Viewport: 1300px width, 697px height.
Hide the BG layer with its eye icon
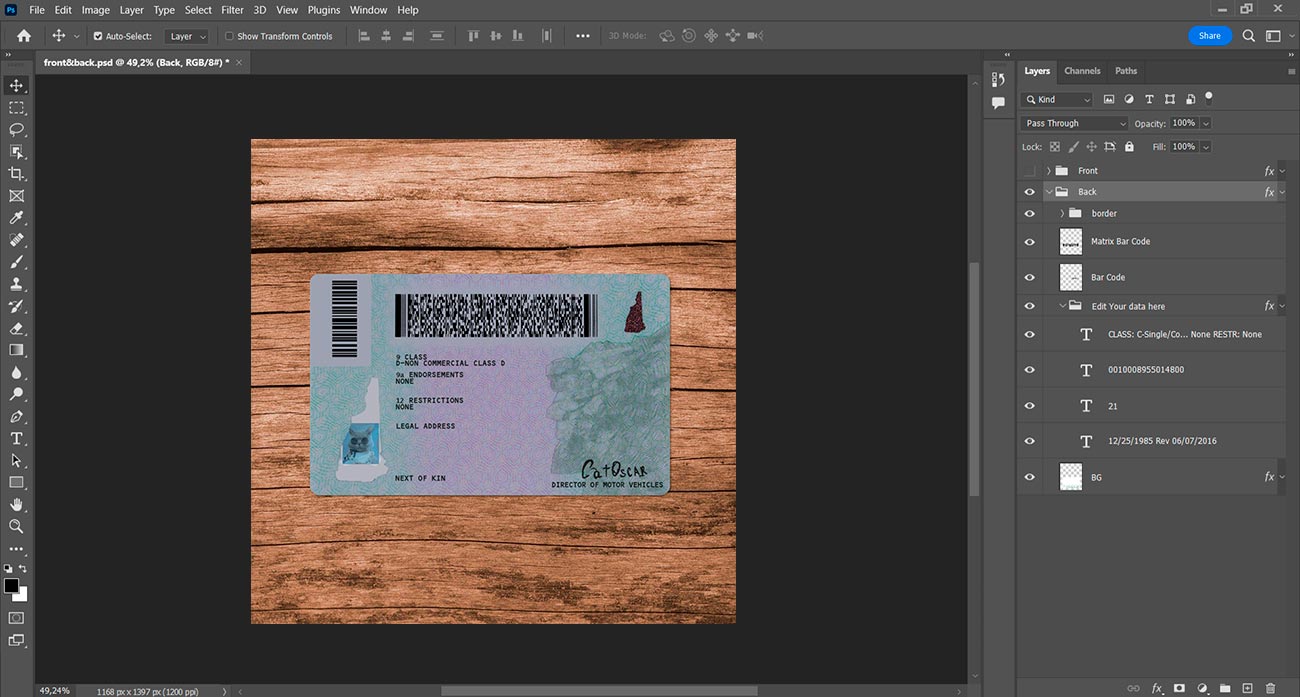coord(1029,477)
